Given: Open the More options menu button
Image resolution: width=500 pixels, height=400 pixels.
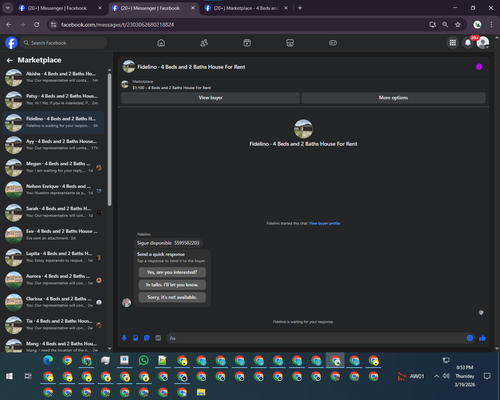Looking at the screenshot, I should 393,98.
